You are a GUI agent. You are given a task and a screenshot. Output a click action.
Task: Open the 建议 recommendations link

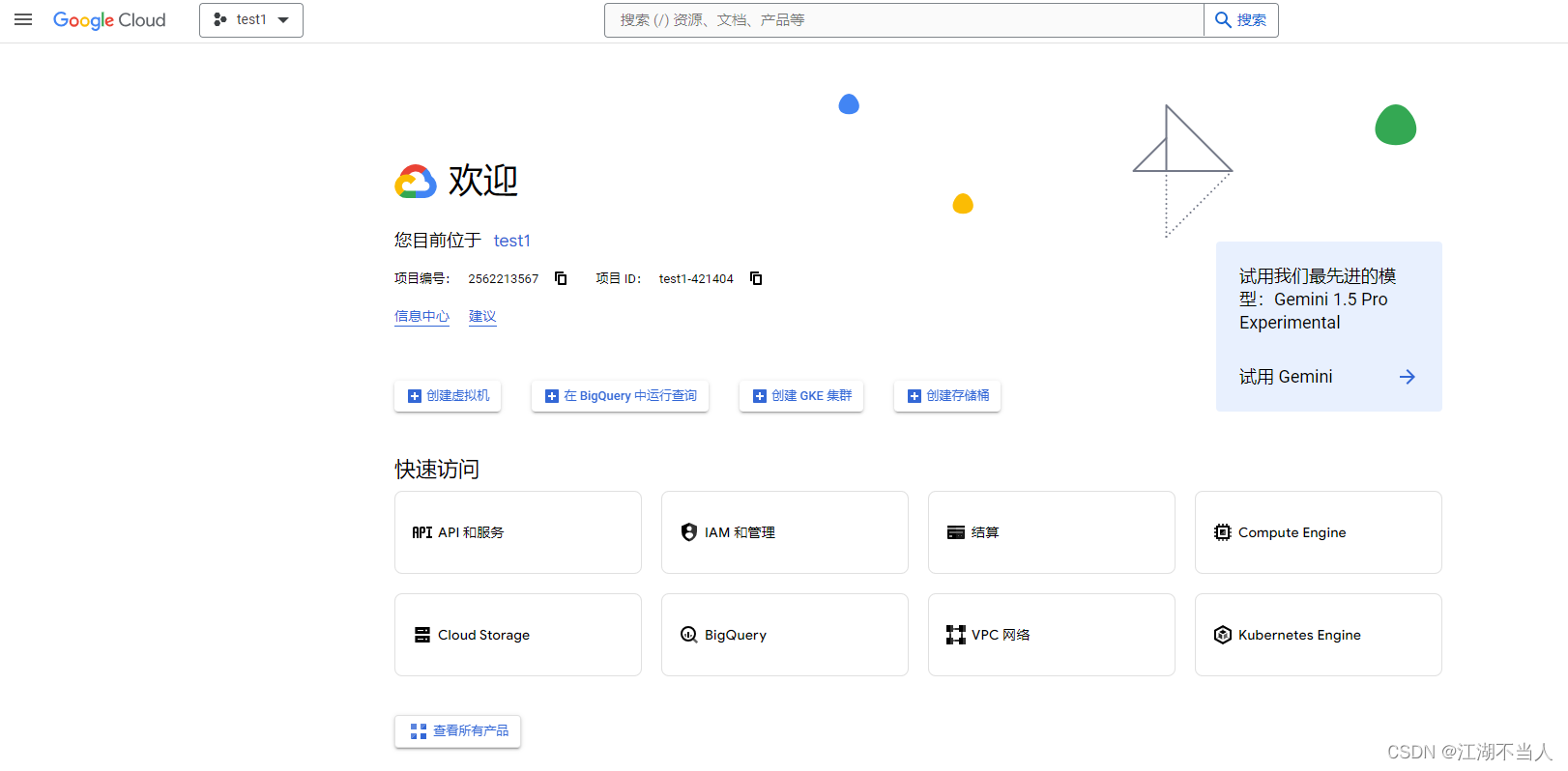482,316
